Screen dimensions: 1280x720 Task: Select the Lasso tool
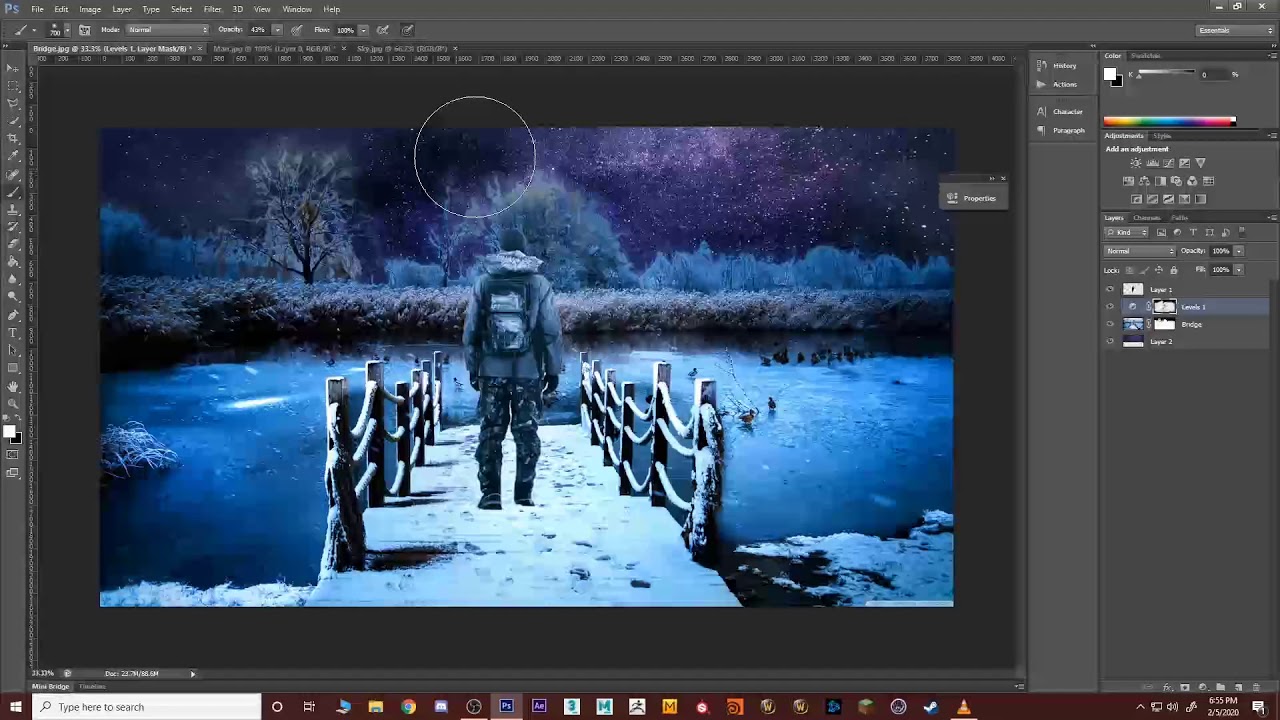pos(12,103)
